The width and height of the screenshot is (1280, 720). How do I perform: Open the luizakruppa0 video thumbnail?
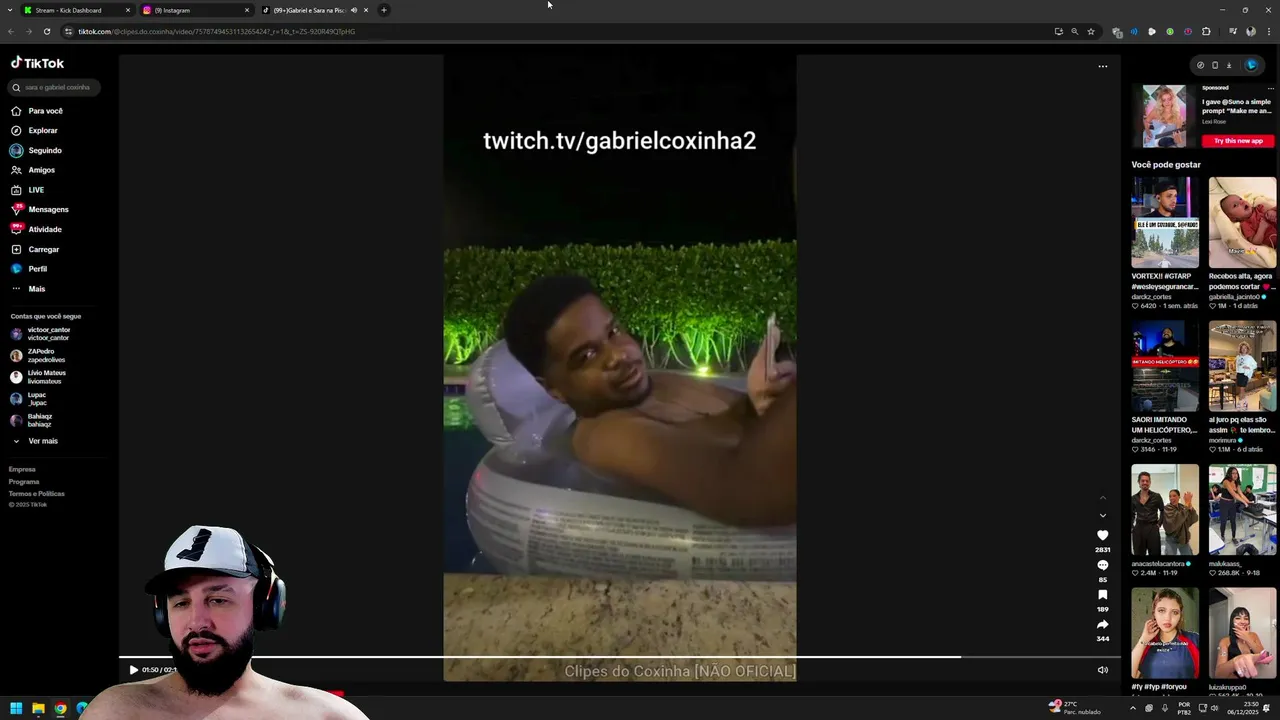(x=1242, y=633)
